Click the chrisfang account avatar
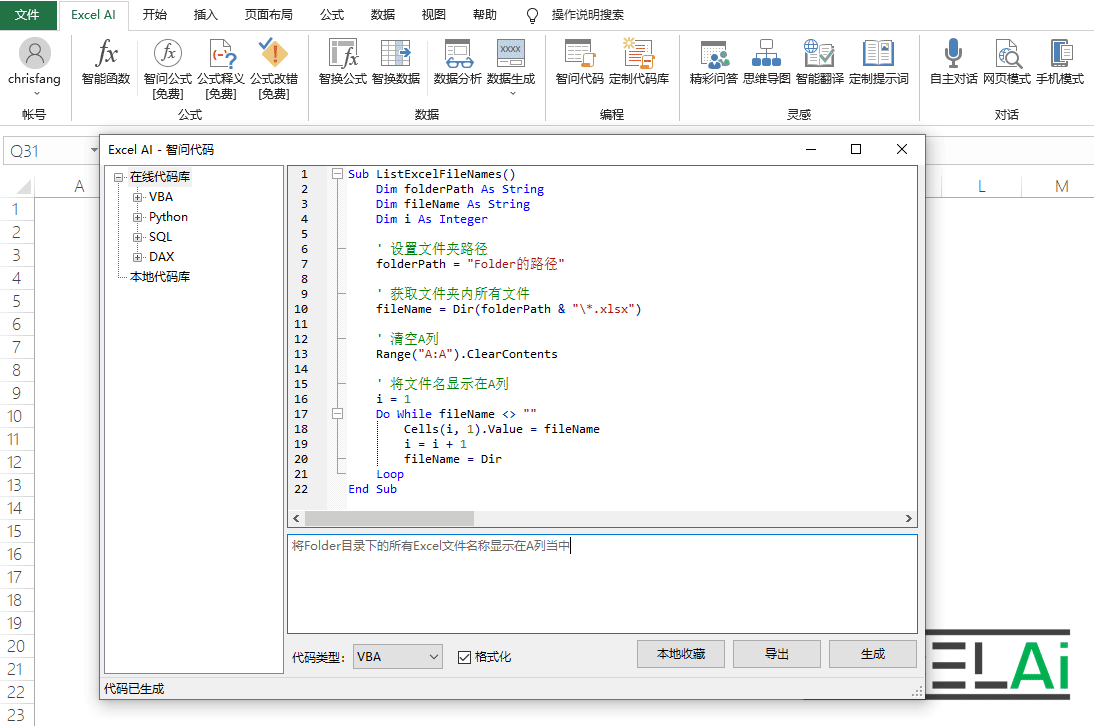This screenshot has height=726, width=1094. click(x=35, y=53)
